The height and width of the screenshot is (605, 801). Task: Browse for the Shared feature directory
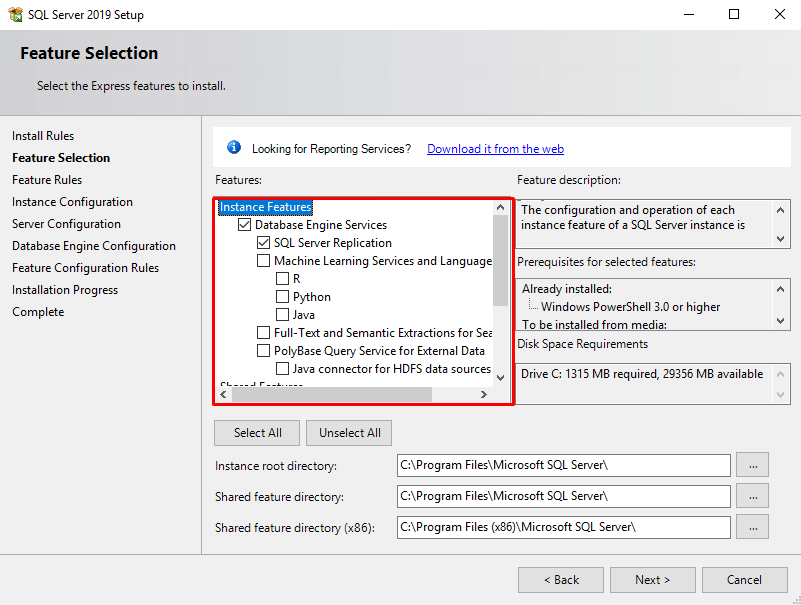click(x=752, y=496)
